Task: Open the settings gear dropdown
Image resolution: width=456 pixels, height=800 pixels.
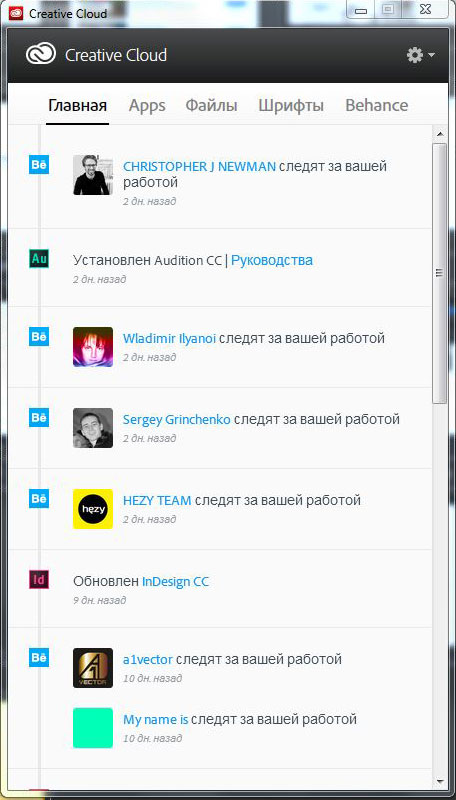Action: point(420,55)
